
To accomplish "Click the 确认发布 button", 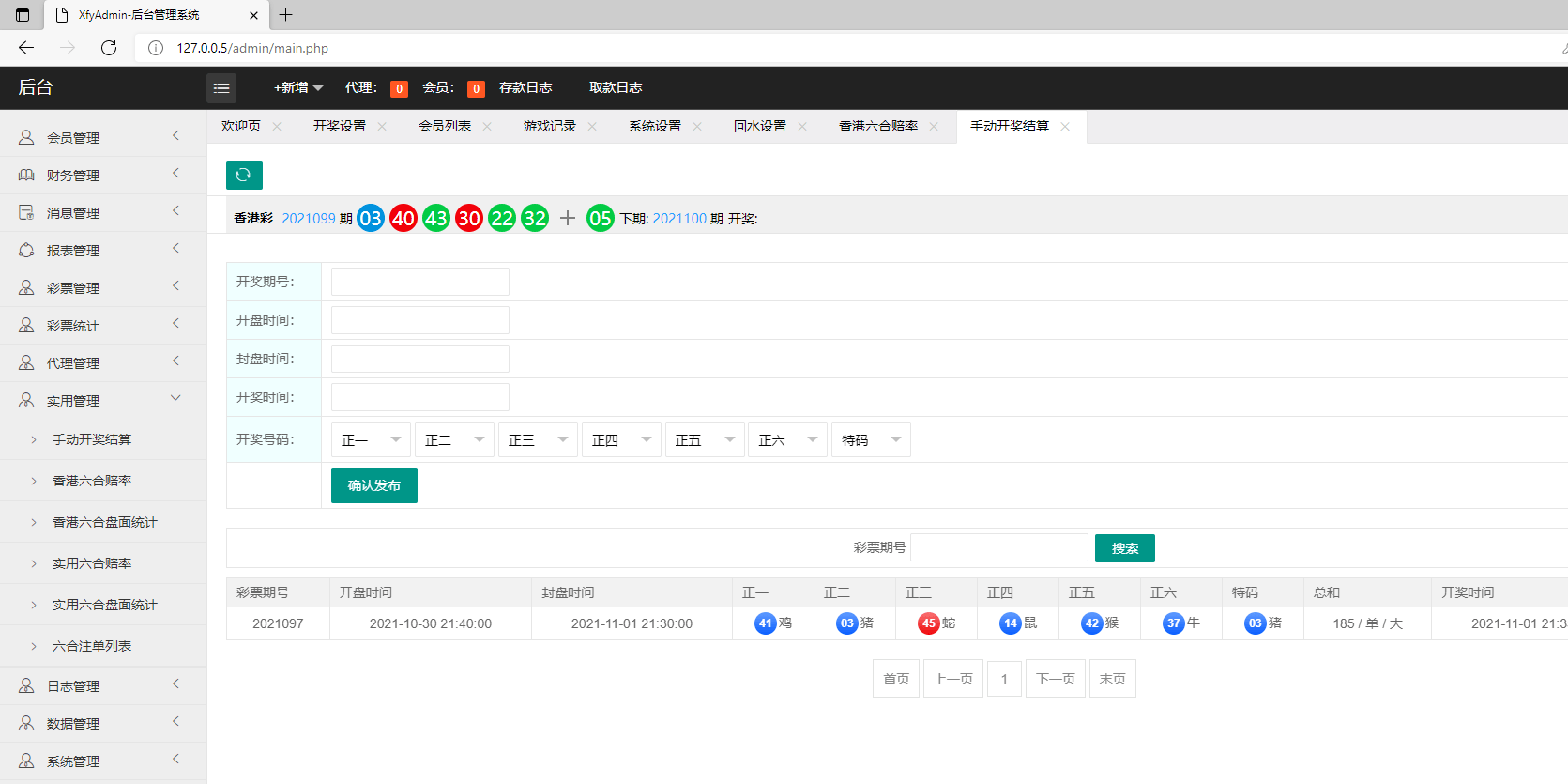I will [374, 485].
